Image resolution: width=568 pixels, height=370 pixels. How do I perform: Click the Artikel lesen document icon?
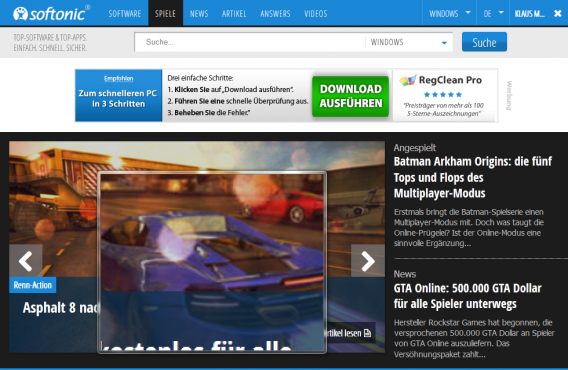click(x=367, y=333)
